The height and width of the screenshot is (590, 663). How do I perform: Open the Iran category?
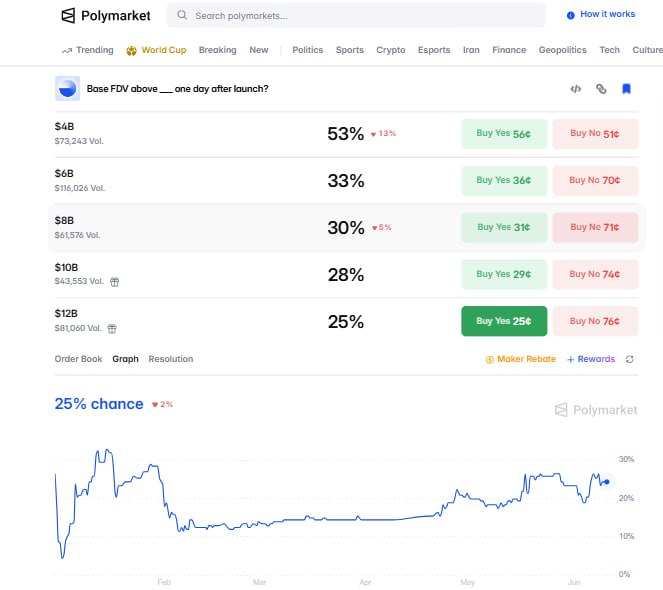[x=471, y=50]
